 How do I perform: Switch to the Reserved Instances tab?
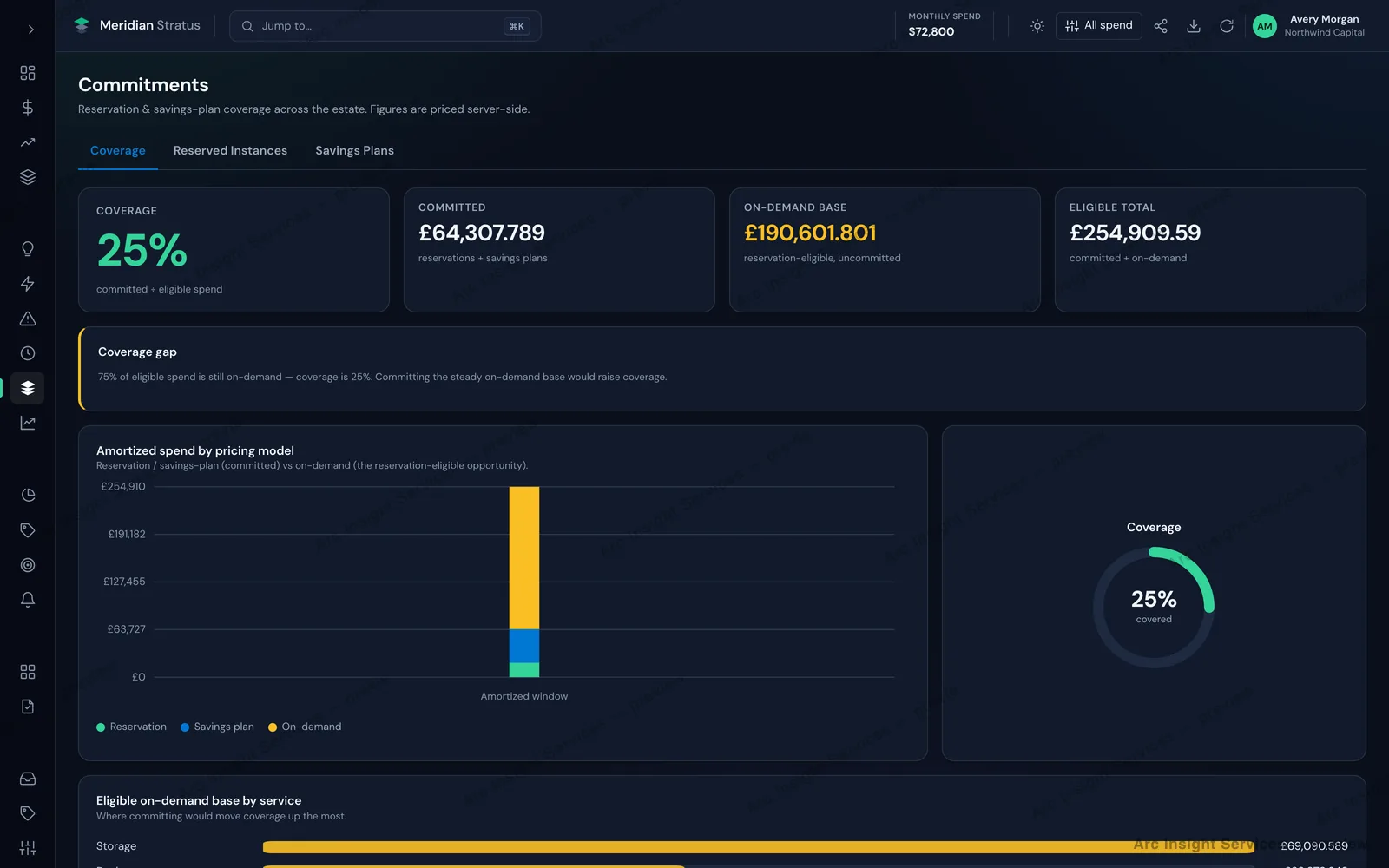pos(230,151)
